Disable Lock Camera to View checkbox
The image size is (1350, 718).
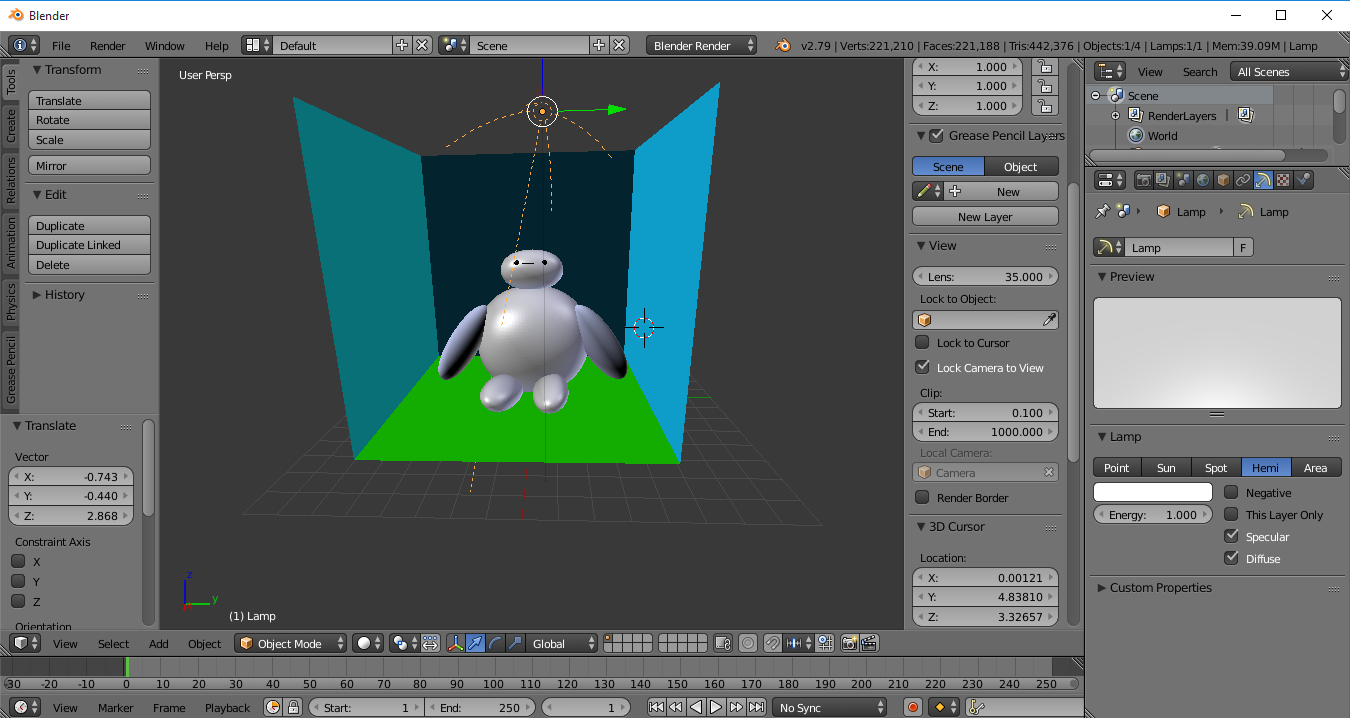(x=923, y=367)
